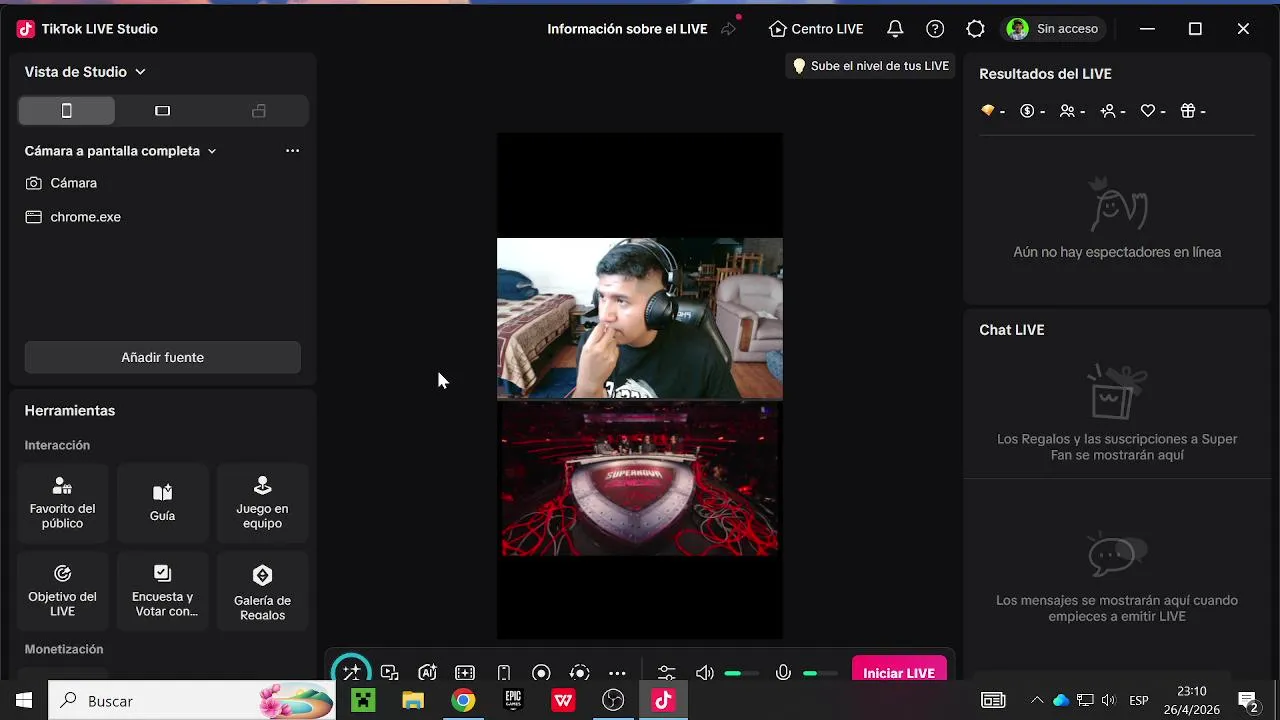Select the chrome.exe source

click(x=162, y=217)
